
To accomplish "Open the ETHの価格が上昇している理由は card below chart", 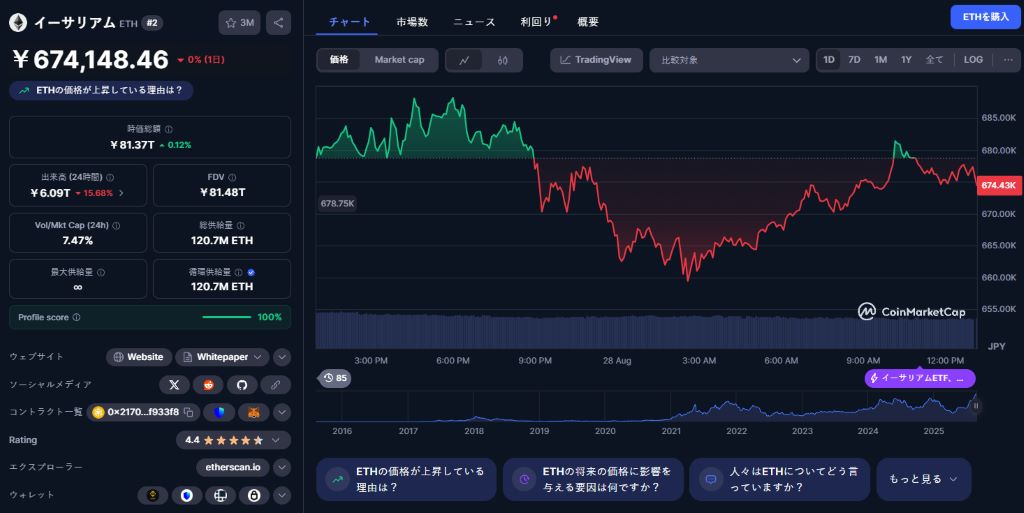I will [x=406, y=479].
